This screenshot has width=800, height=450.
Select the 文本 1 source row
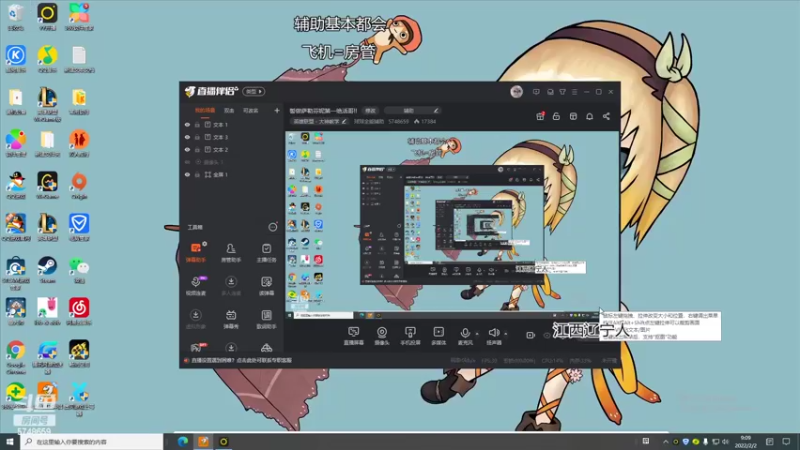(x=232, y=124)
